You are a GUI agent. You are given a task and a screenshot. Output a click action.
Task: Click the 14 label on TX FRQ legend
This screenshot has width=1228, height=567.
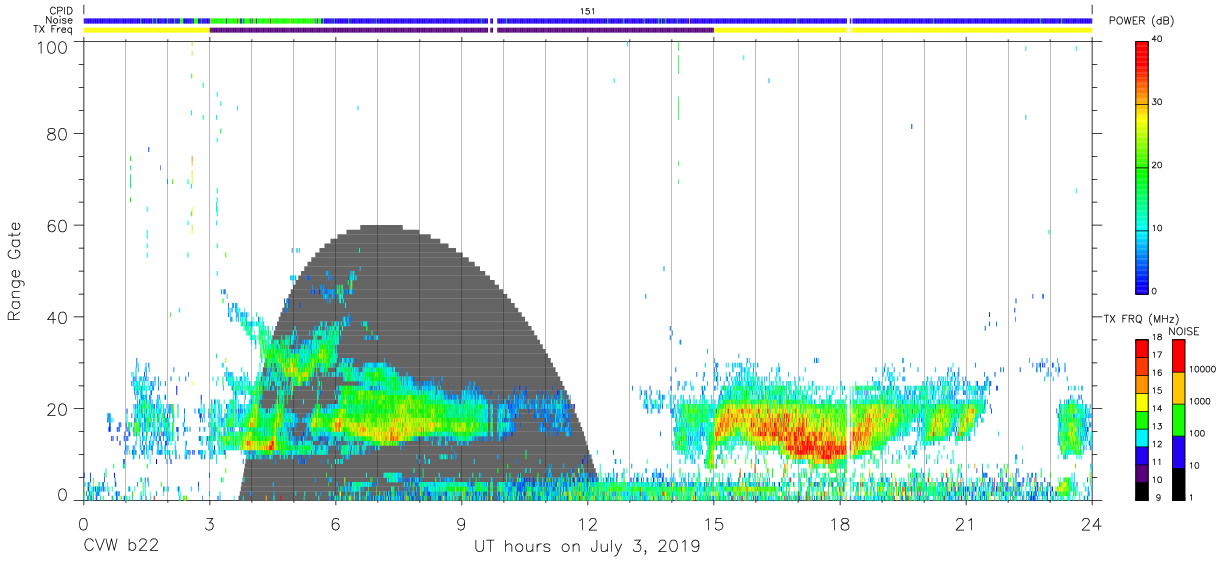tap(1157, 409)
